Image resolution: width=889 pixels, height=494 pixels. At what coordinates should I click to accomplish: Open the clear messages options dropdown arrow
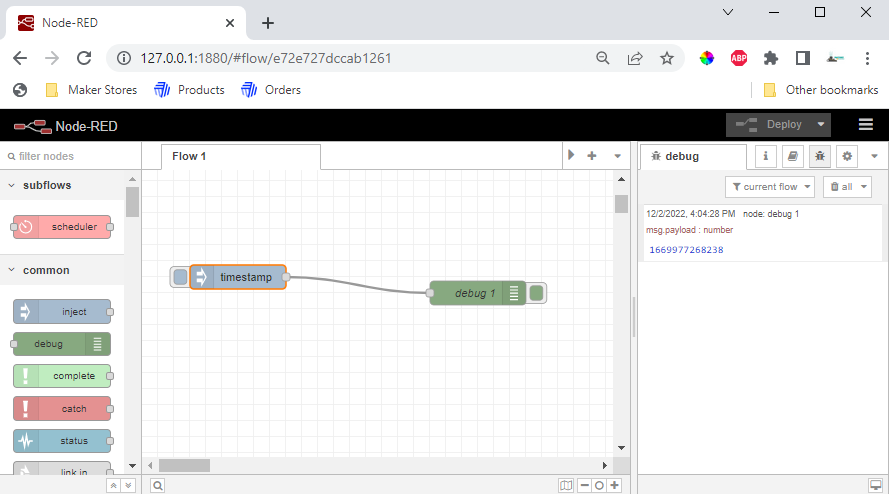864,187
